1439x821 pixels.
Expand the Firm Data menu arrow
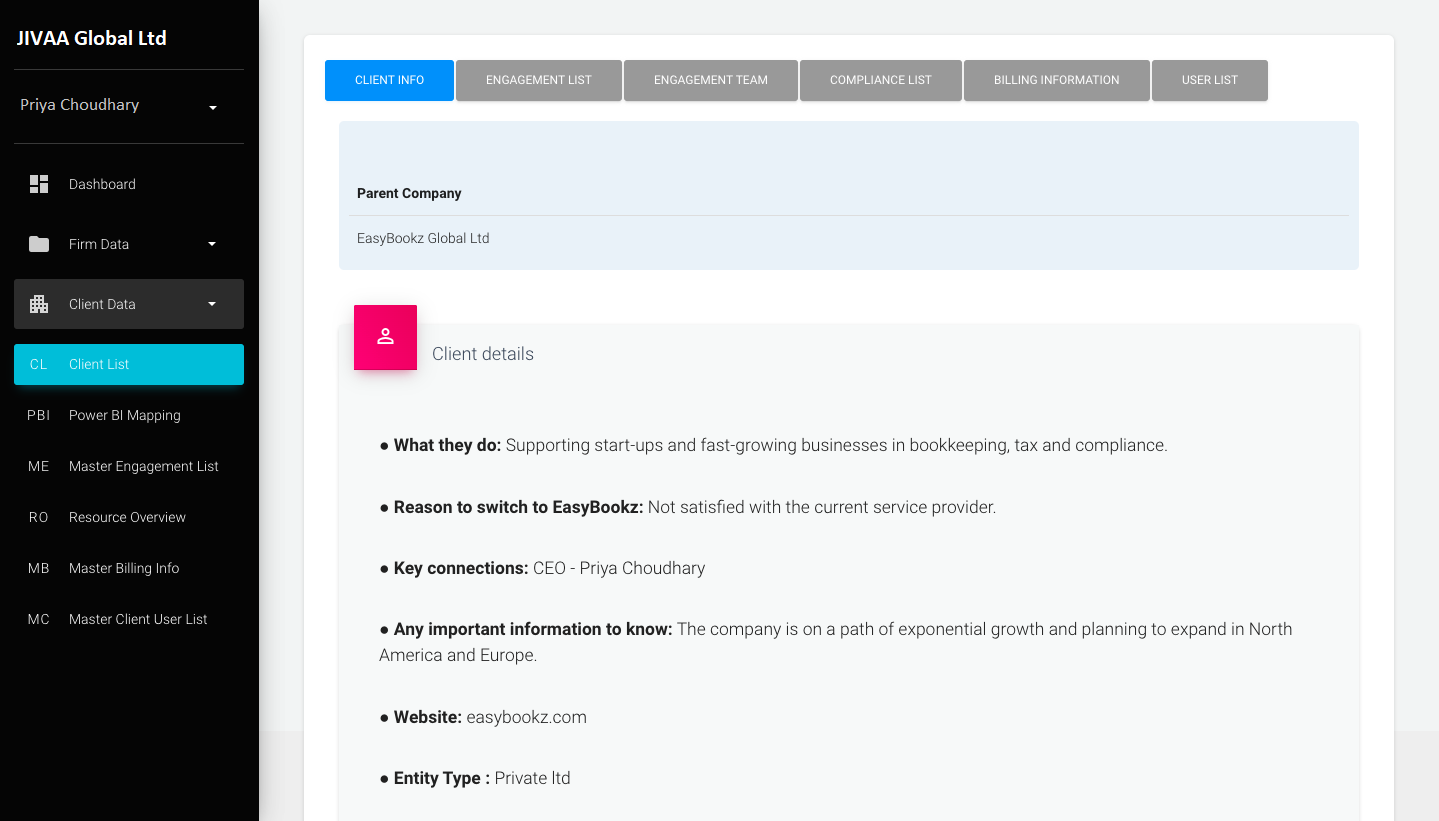click(211, 244)
